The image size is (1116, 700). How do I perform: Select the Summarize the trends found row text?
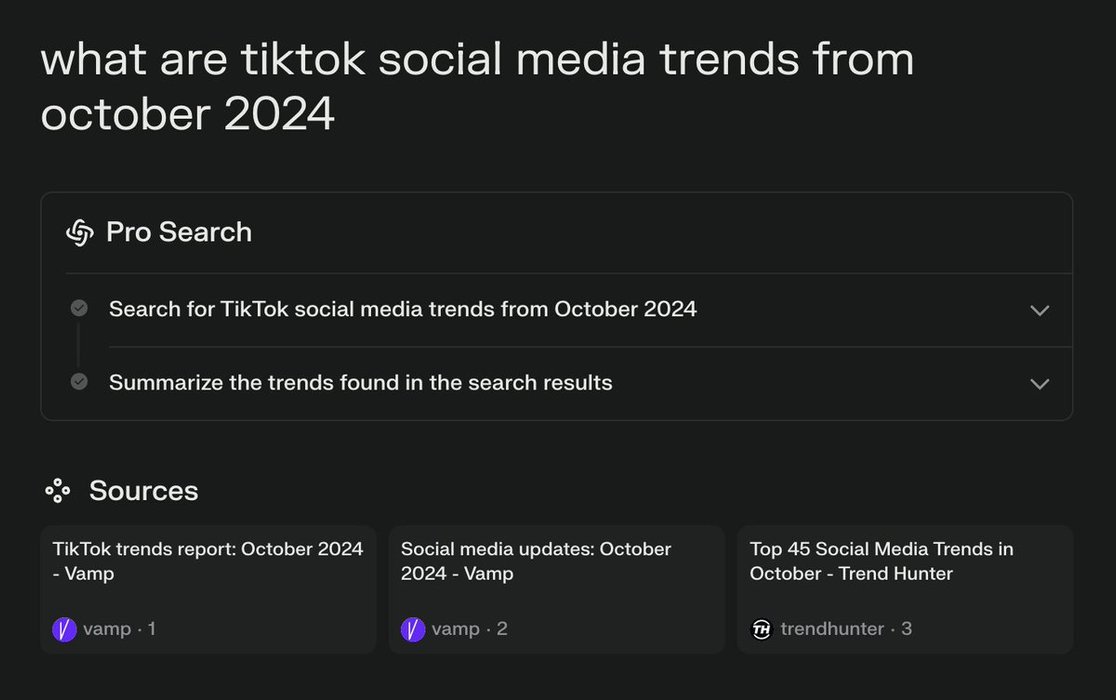[x=360, y=382]
